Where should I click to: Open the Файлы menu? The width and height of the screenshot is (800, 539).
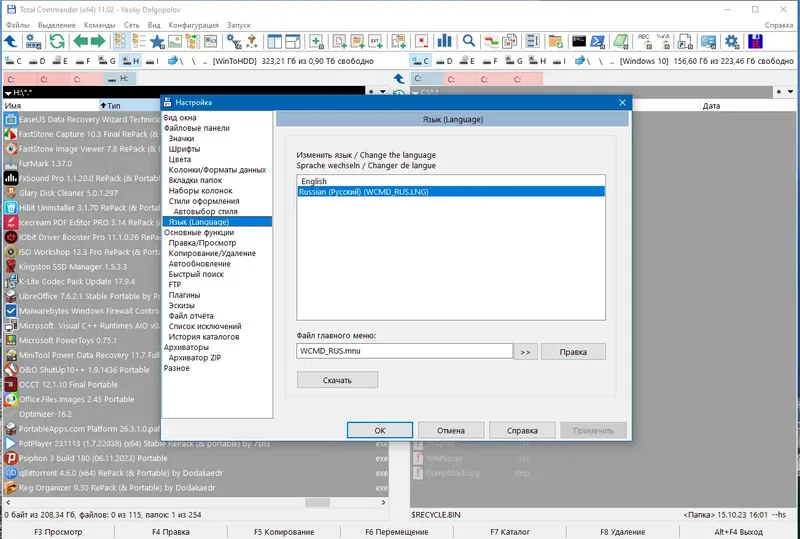(x=18, y=25)
